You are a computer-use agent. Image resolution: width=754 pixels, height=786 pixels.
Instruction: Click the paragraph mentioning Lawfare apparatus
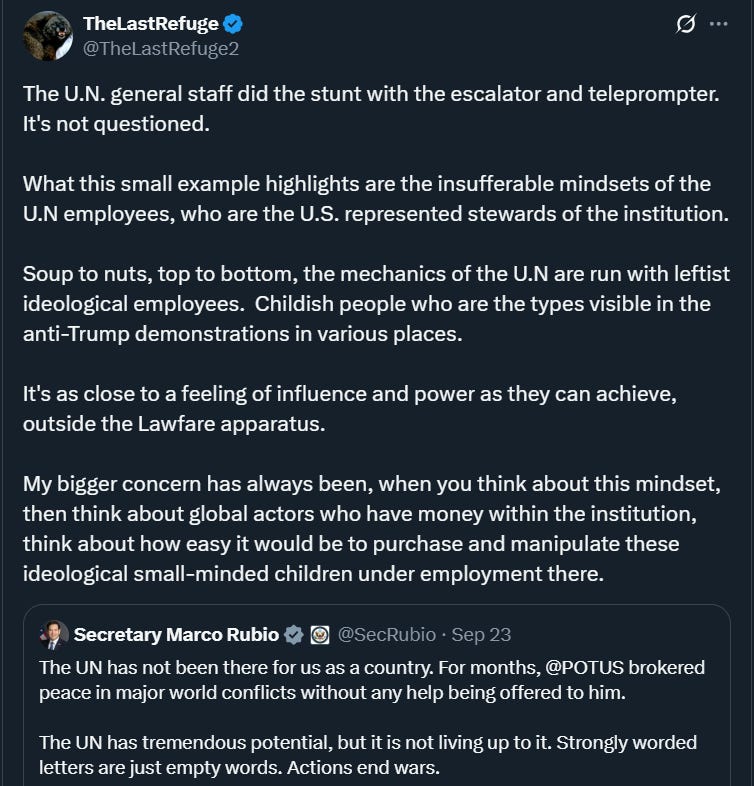click(x=350, y=409)
